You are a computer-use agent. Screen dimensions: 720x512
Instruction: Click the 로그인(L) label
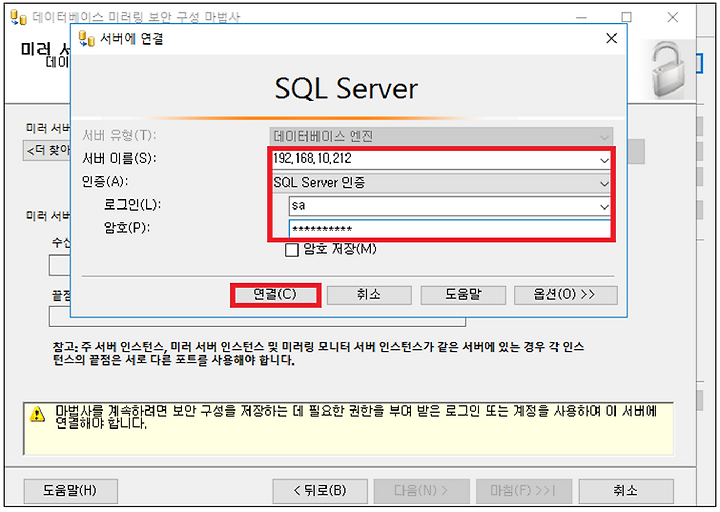tap(132, 204)
